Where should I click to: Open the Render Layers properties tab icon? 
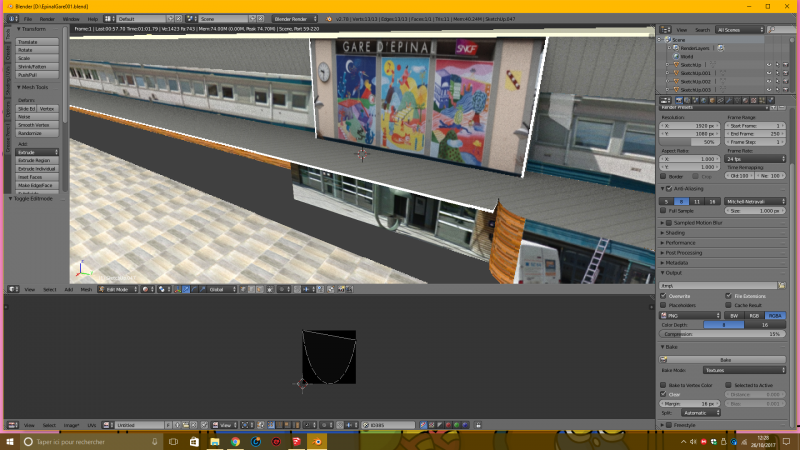pos(687,100)
